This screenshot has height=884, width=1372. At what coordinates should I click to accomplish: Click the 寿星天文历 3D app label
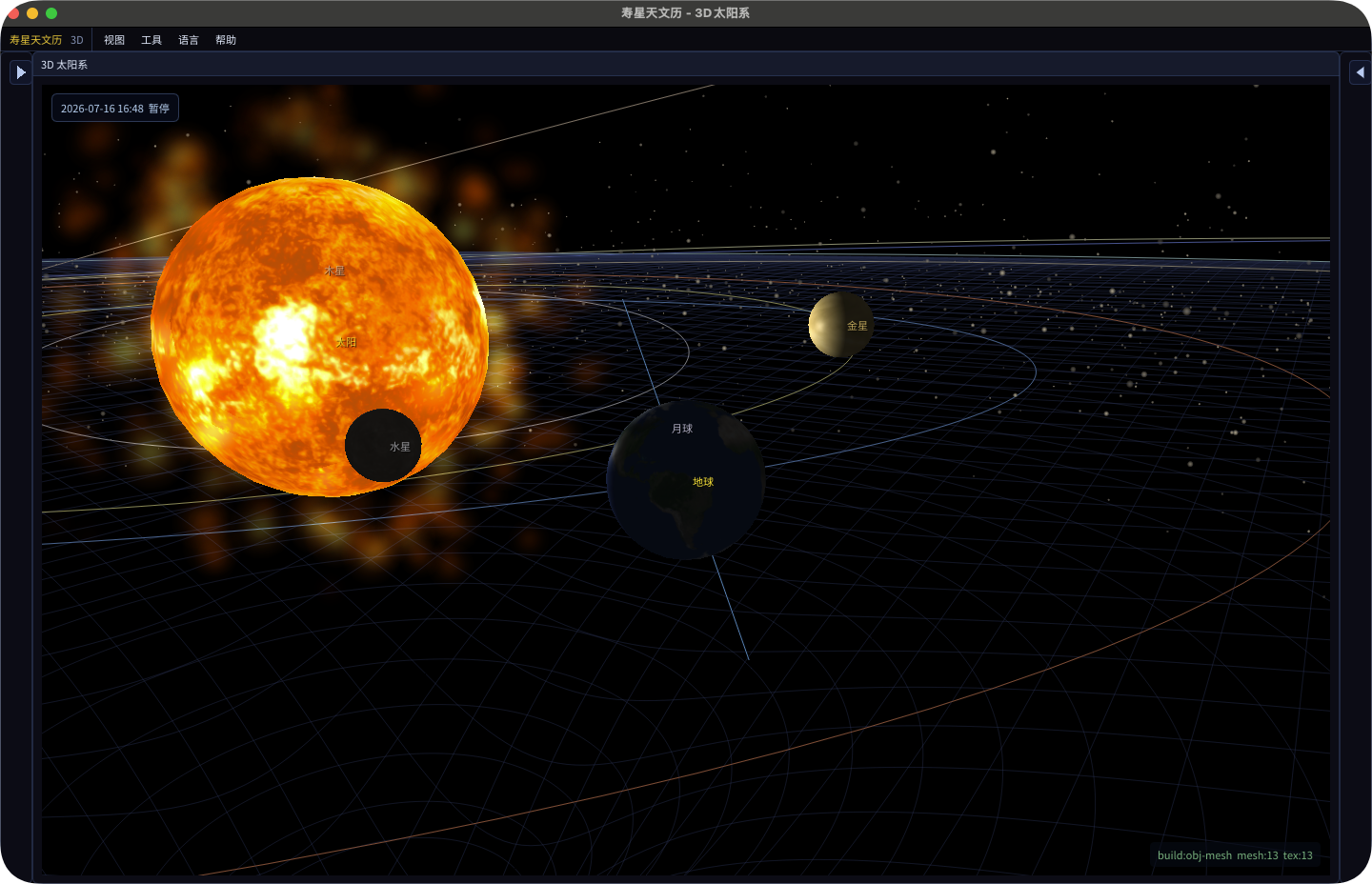click(x=47, y=40)
